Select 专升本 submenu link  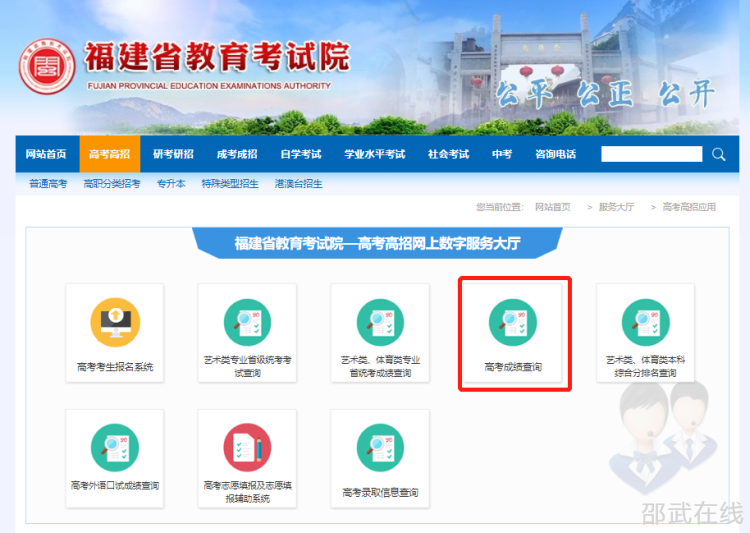point(171,184)
